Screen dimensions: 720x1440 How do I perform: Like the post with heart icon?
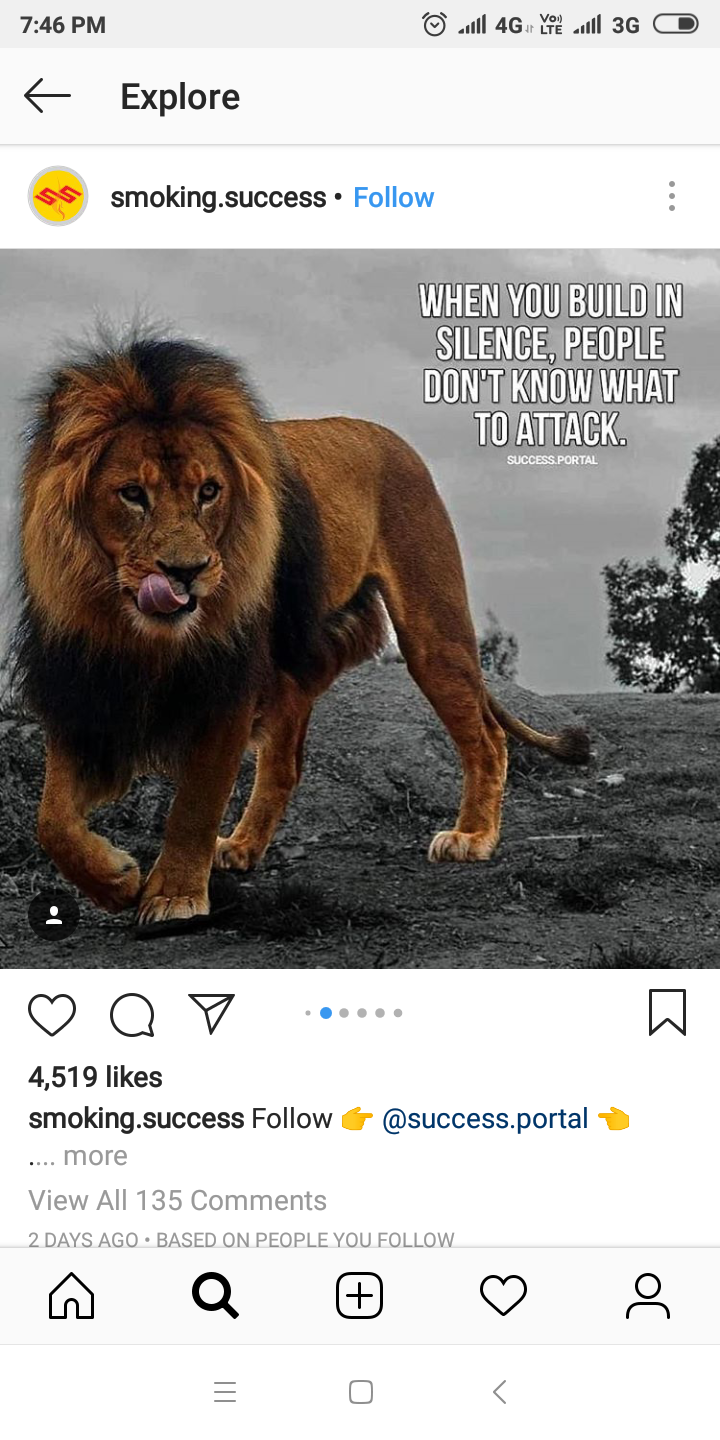(52, 1014)
